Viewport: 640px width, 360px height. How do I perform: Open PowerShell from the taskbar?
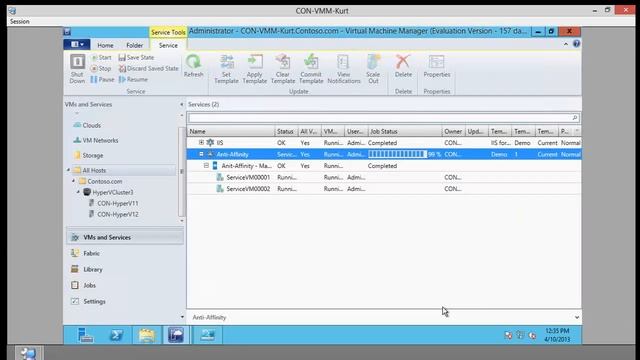pyautogui.click(x=116, y=335)
